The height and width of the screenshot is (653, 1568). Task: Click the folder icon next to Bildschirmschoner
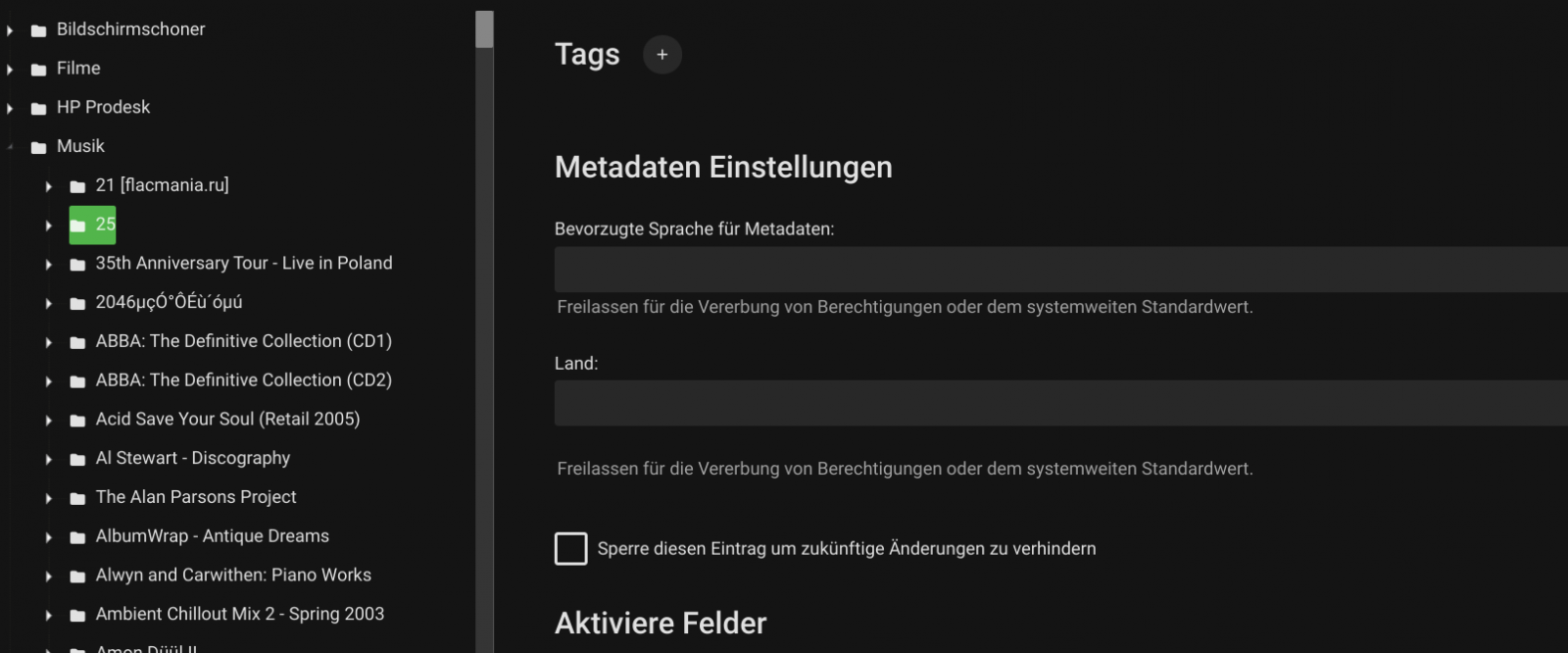[x=37, y=28]
